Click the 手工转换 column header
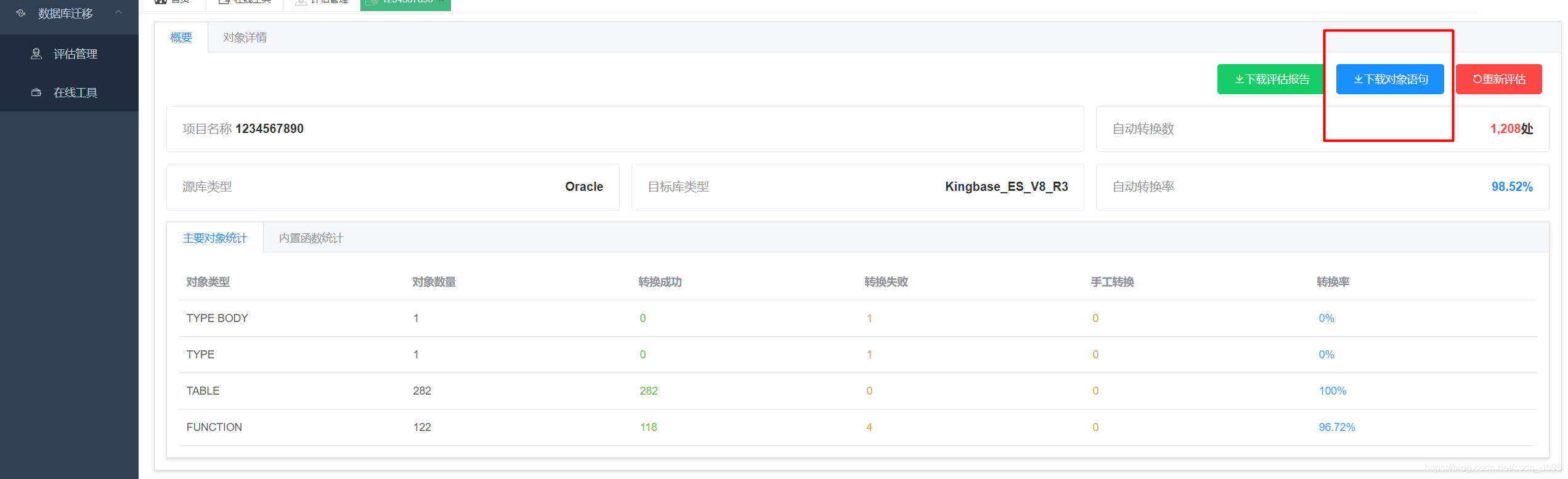The height and width of the screenshot is (479, 1568). tap(1112, 282)
